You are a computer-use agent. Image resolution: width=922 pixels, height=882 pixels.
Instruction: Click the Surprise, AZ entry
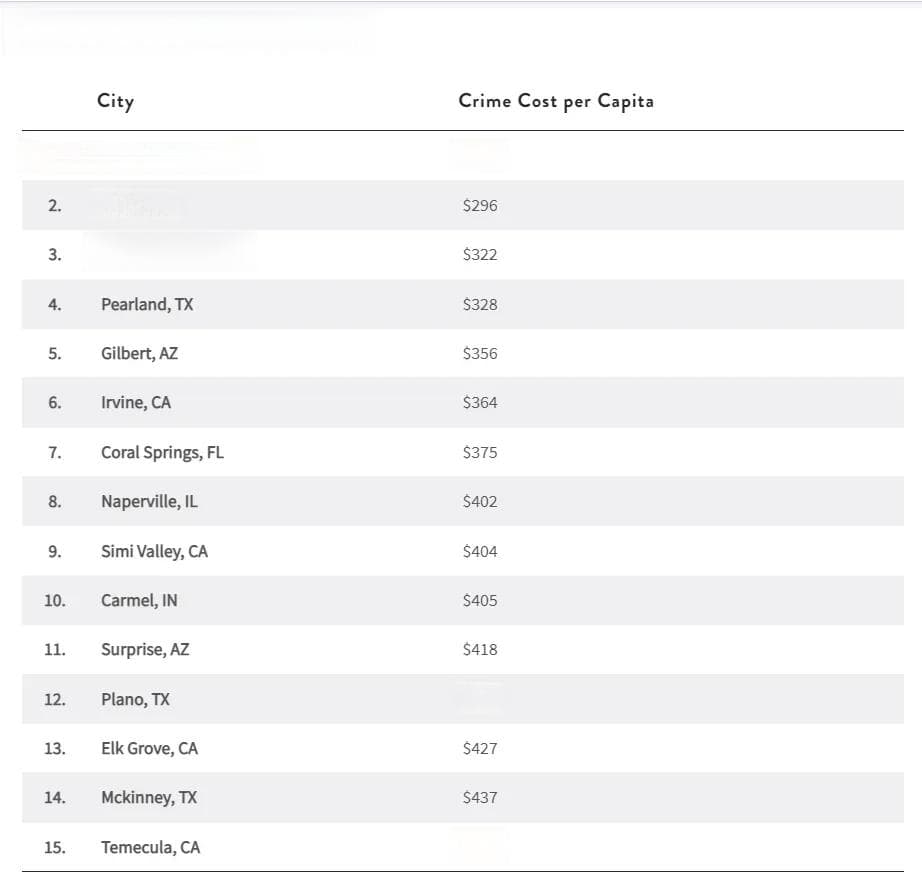tap(145, 650)
